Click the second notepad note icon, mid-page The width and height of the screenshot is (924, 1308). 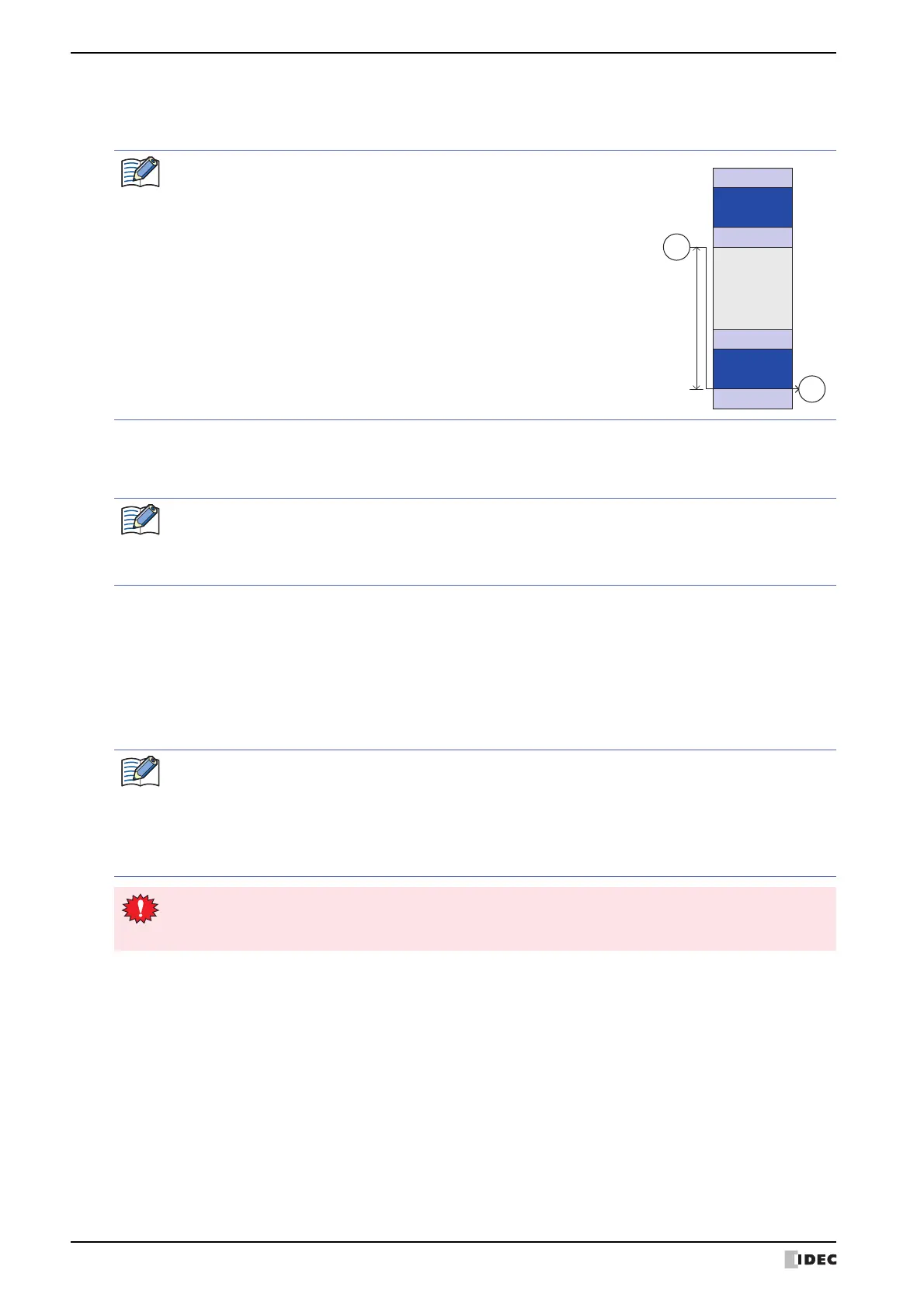[141, 520]
